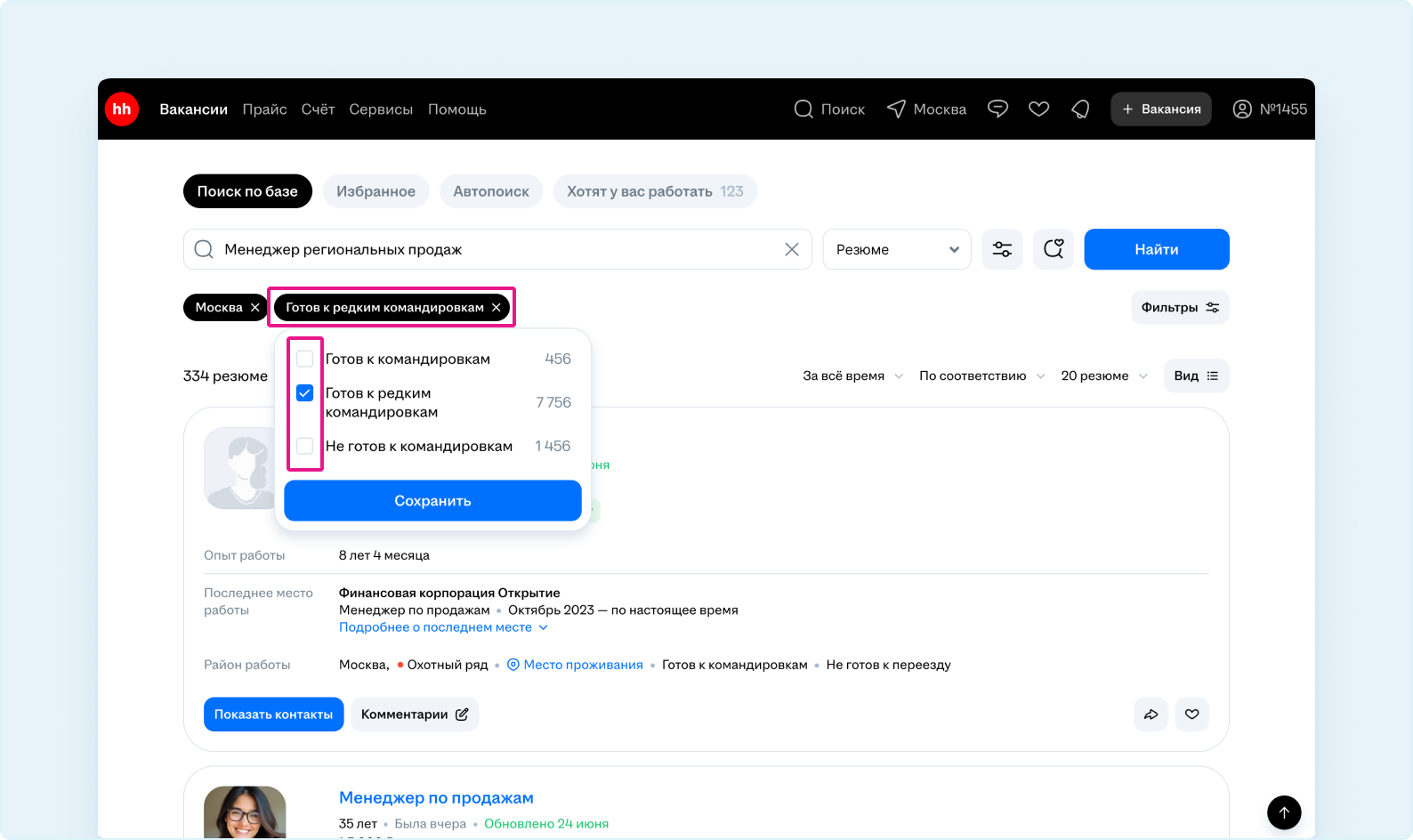Click the advanced search settings sliders icon

click(x=1002, y=249)
